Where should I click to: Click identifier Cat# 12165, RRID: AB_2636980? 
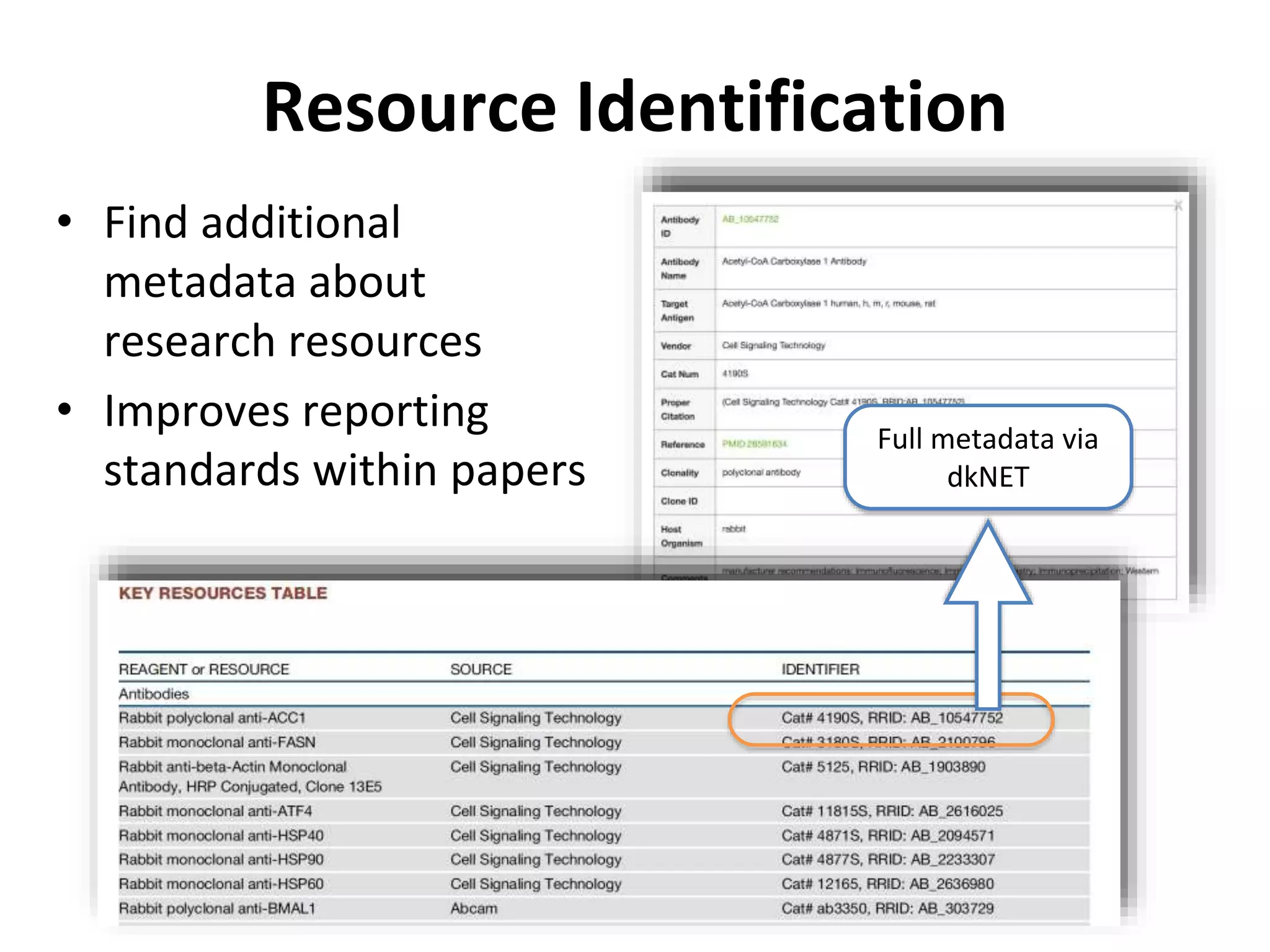pos(887,884)
